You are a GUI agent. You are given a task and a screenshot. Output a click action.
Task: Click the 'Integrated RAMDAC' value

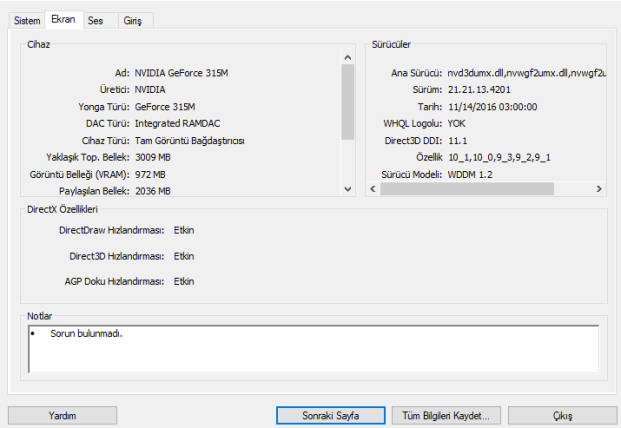[x=177, y=124]
